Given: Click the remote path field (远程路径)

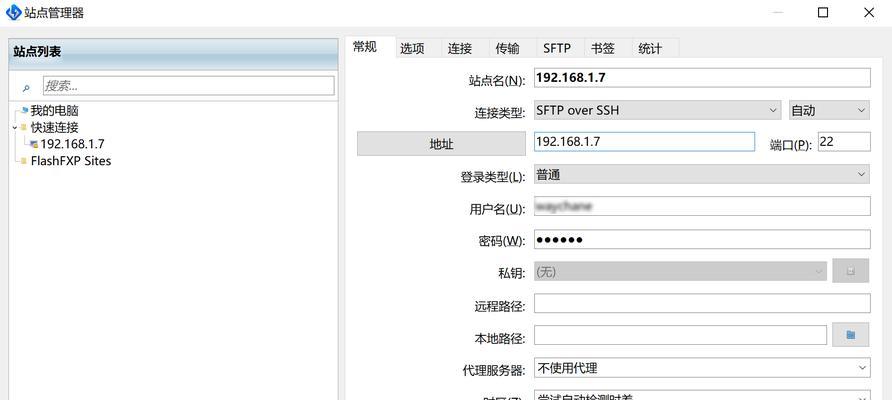Looking at the screenshot, I should point(702,303).
